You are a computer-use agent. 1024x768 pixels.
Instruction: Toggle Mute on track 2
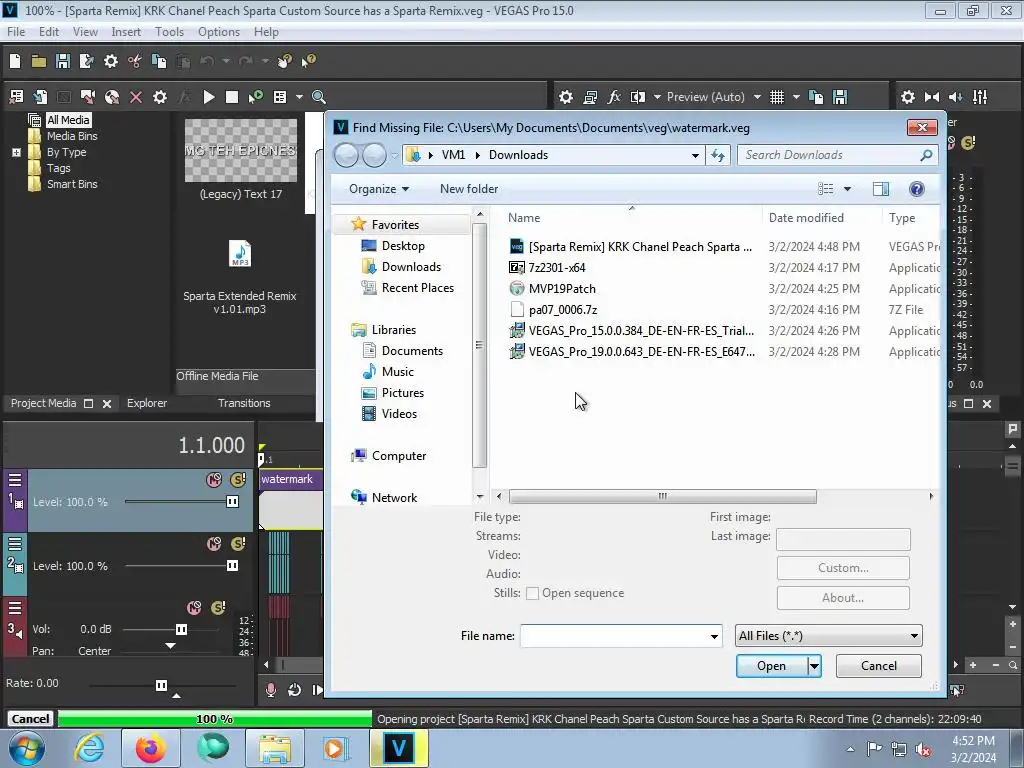[214, 543]
